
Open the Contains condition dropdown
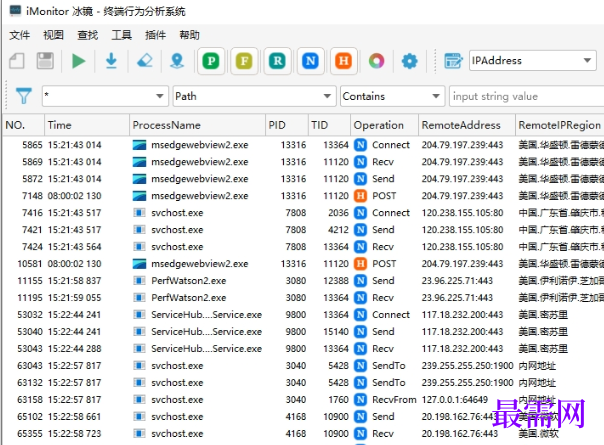[x=392, y=96]
